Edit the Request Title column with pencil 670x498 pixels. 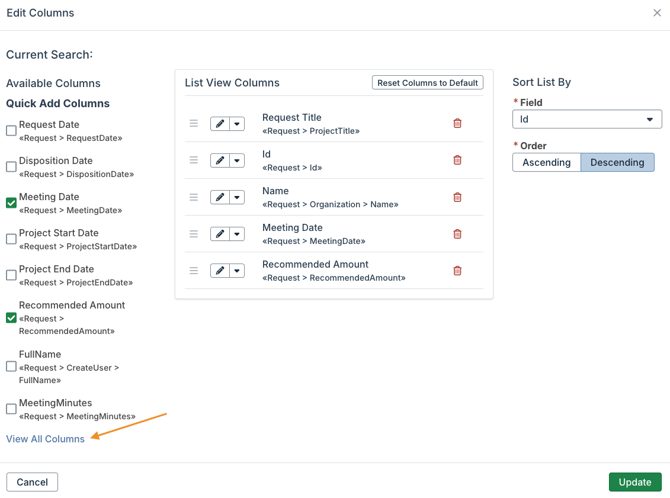(220, 124)
